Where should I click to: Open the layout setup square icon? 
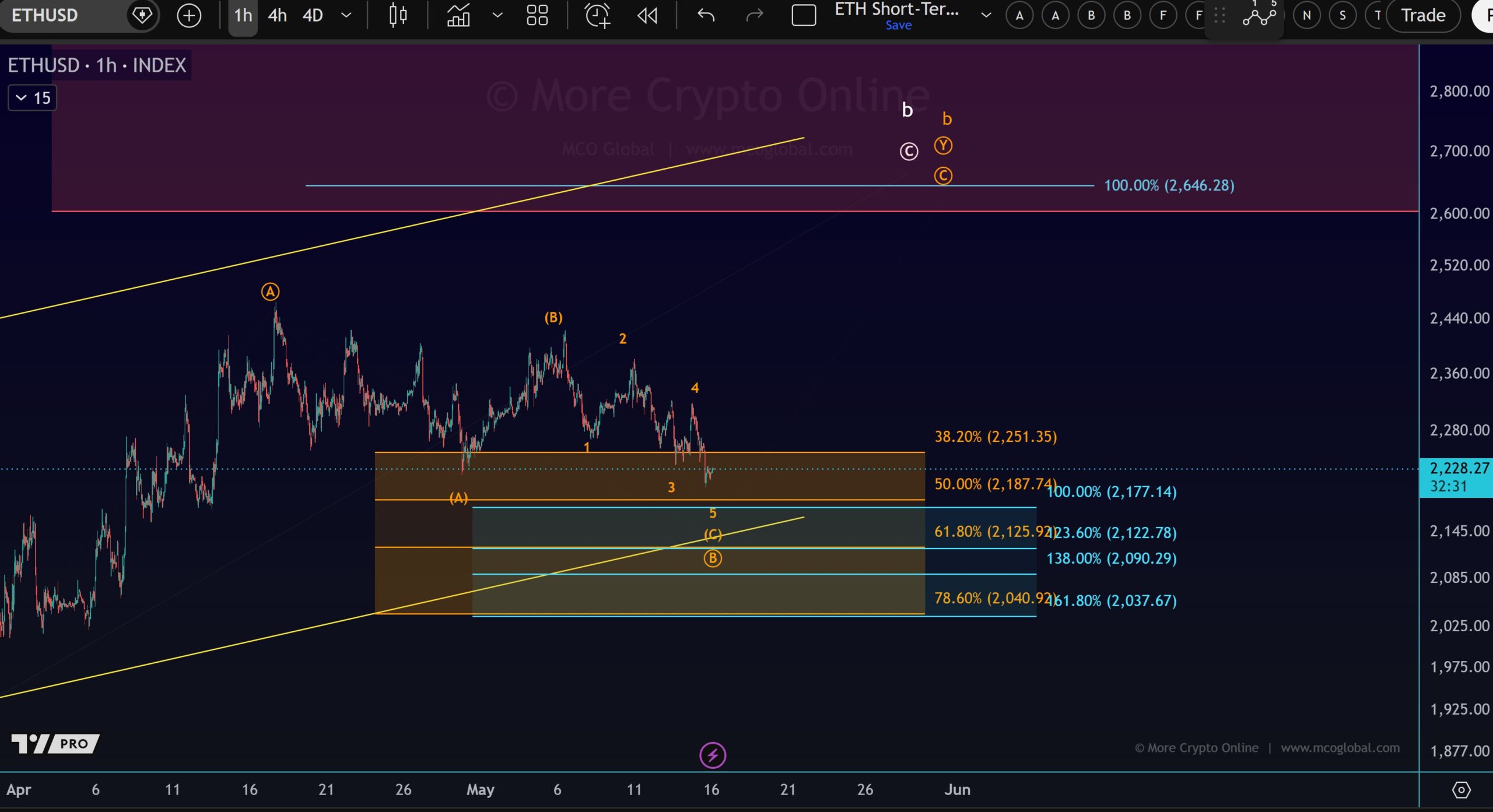(804, 16)
